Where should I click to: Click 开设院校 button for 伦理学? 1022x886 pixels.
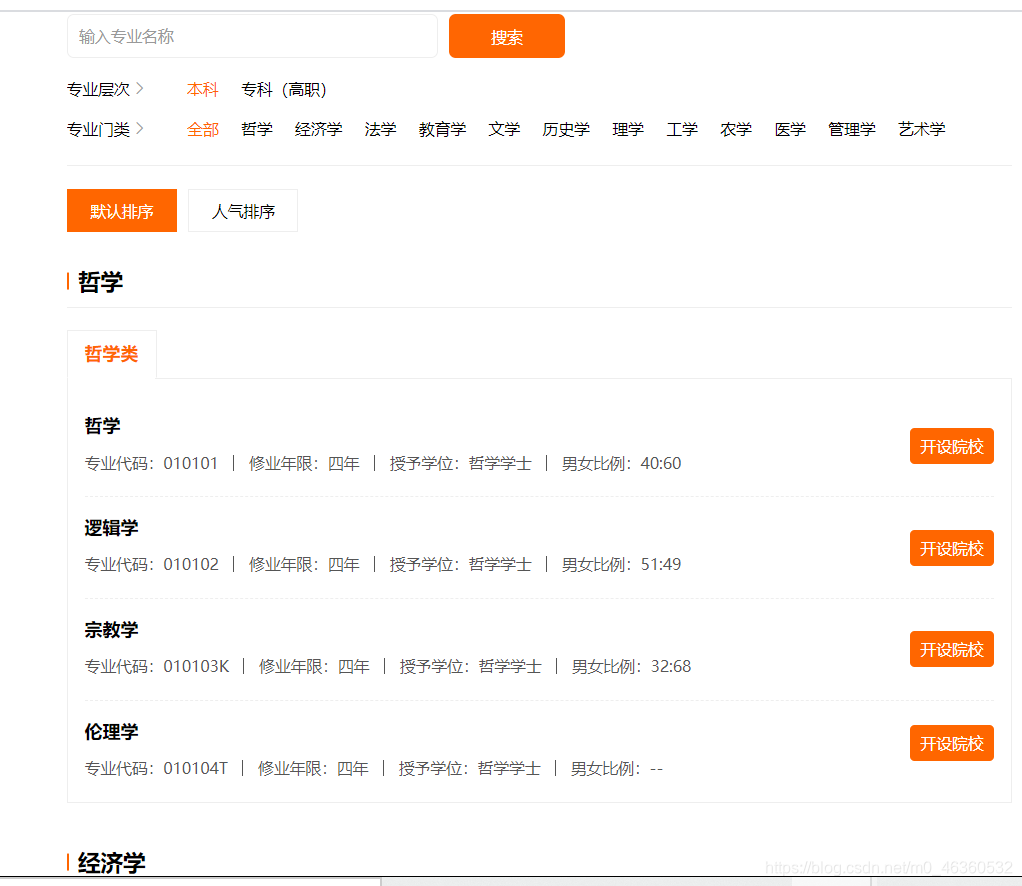[x=952, y=743]
